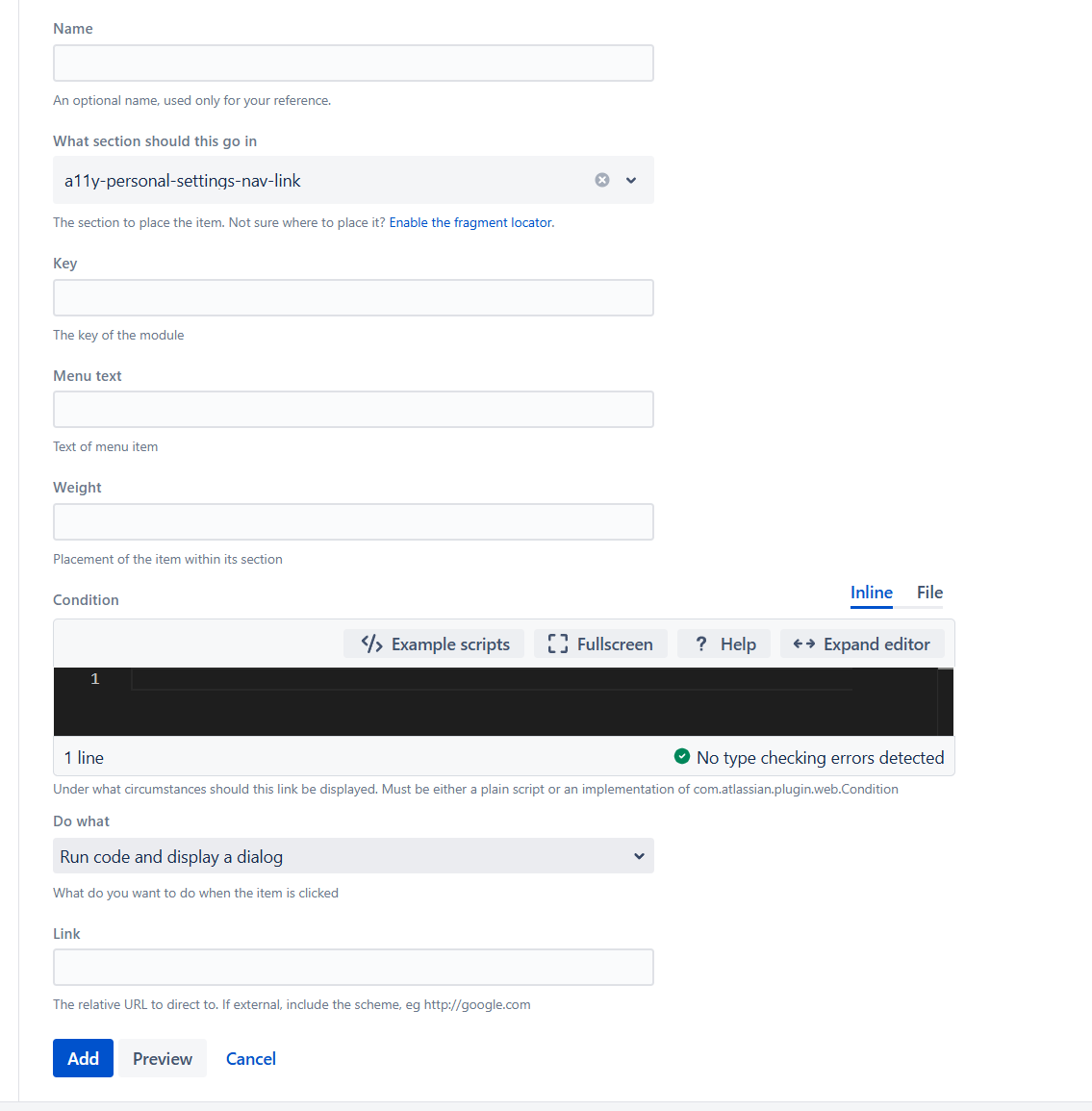This screenshot has width=1092, height=1111.
Task: Cancel the form via Cancel link
Action: click(250, 1058)
